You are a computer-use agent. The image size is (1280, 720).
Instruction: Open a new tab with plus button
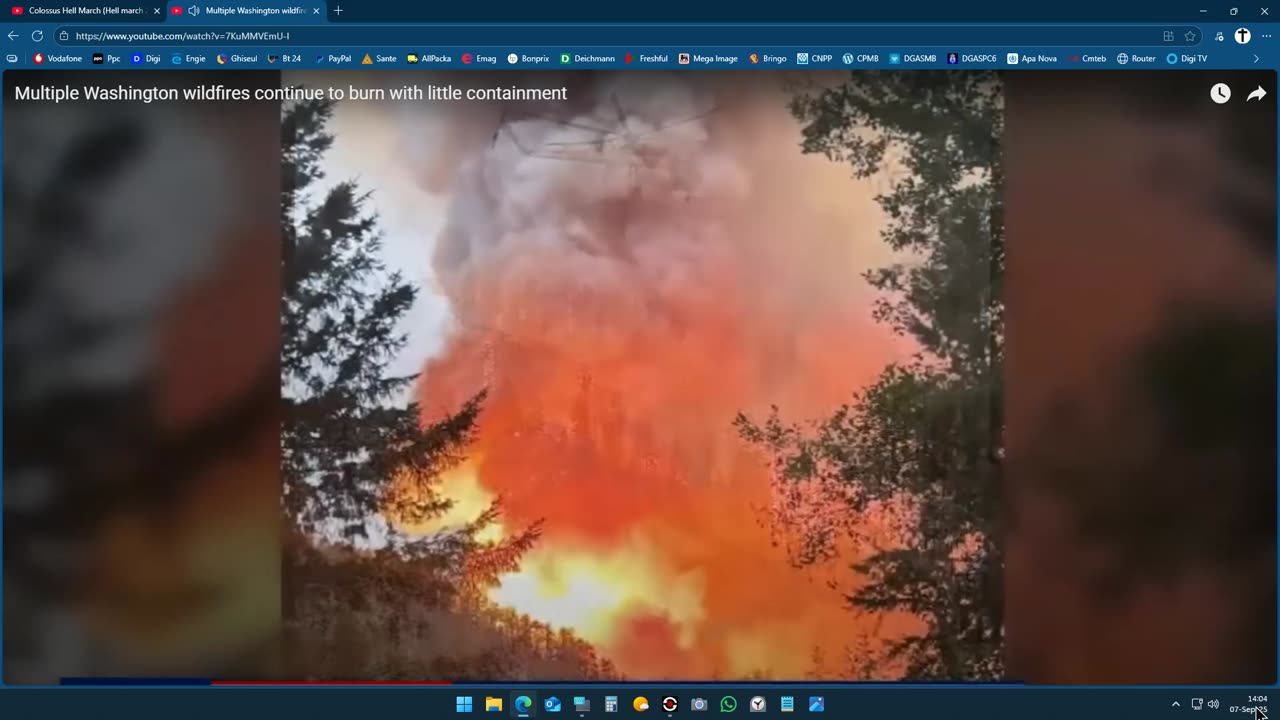338,11
